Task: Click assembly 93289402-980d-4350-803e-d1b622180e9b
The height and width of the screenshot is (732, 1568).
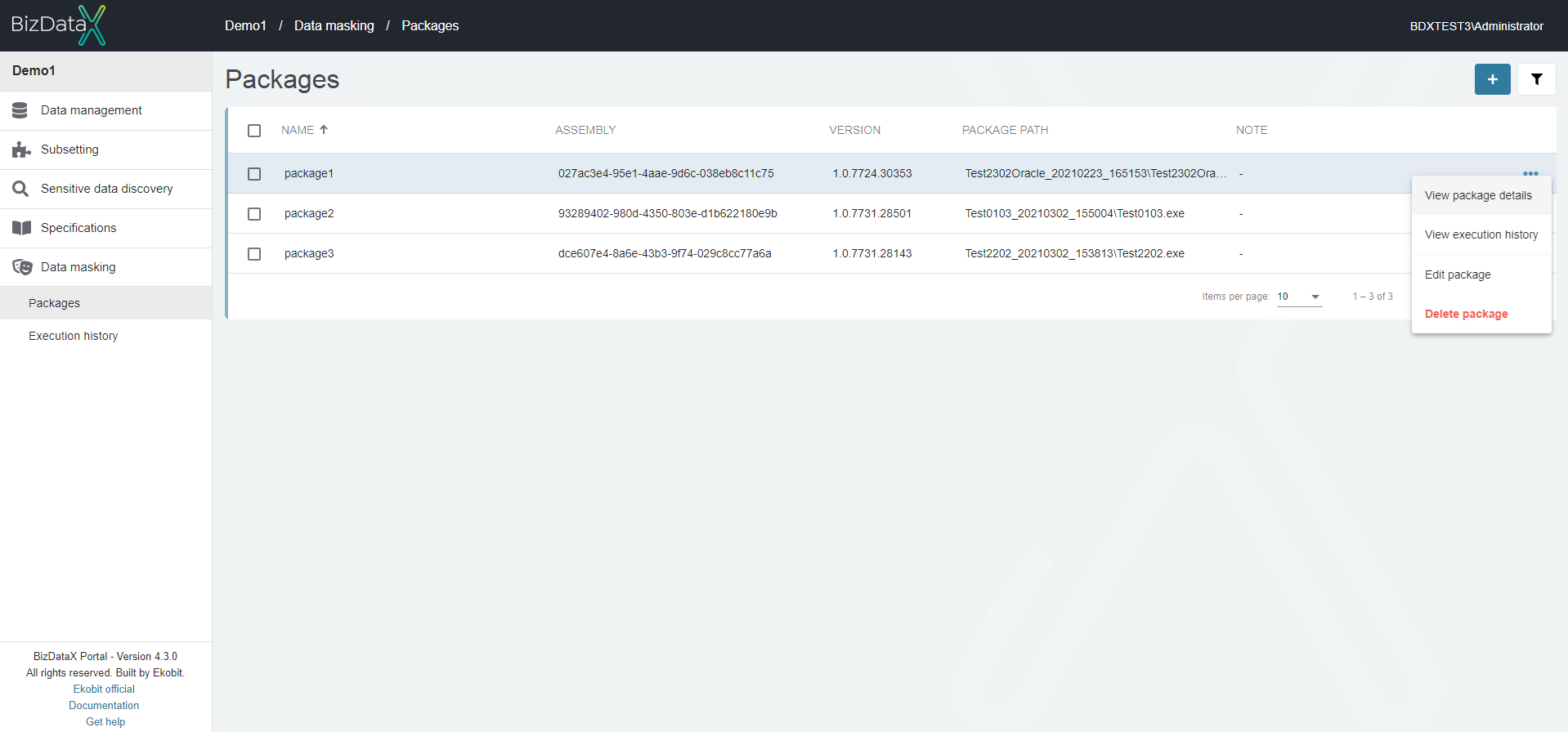Action: [x=667, y=213]
